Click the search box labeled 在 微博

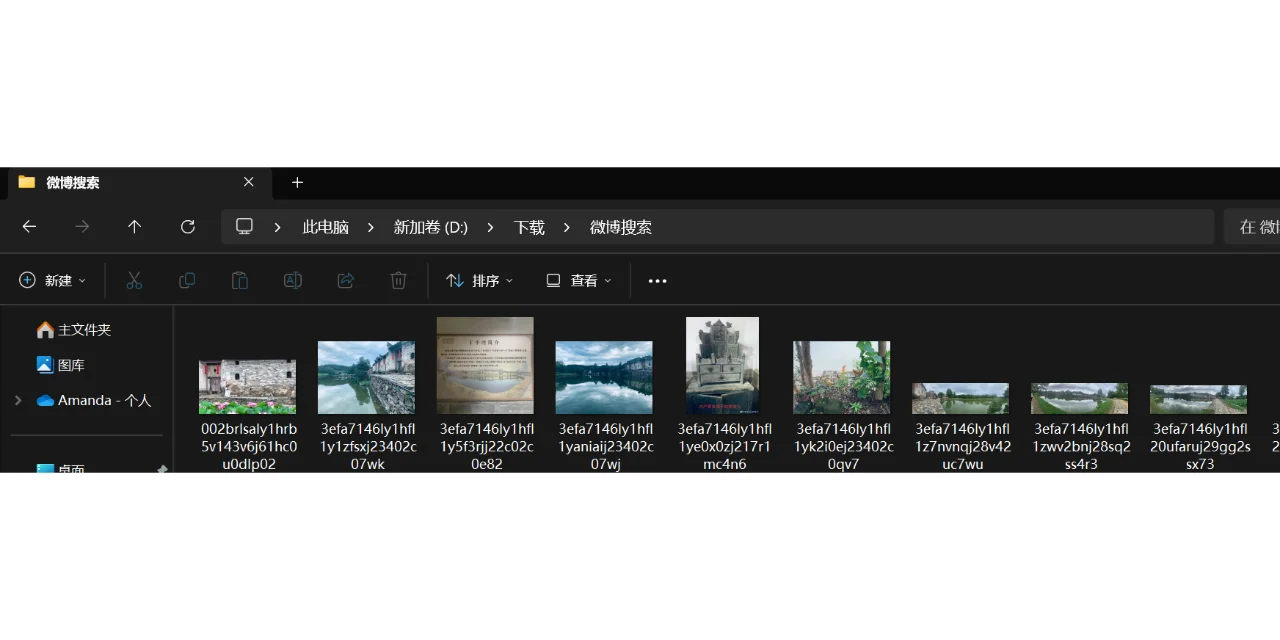(x=1252, y=227)
